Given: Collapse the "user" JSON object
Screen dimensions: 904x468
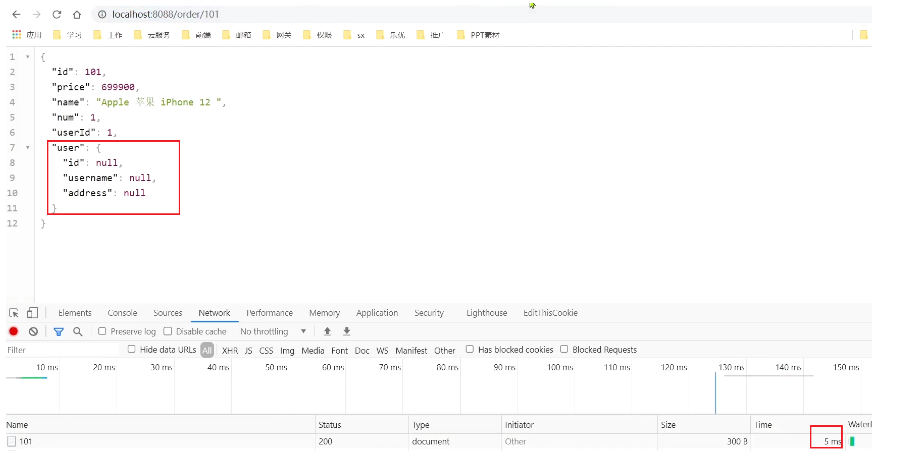Looking at the screenshot, I should [x=27, y=147].
